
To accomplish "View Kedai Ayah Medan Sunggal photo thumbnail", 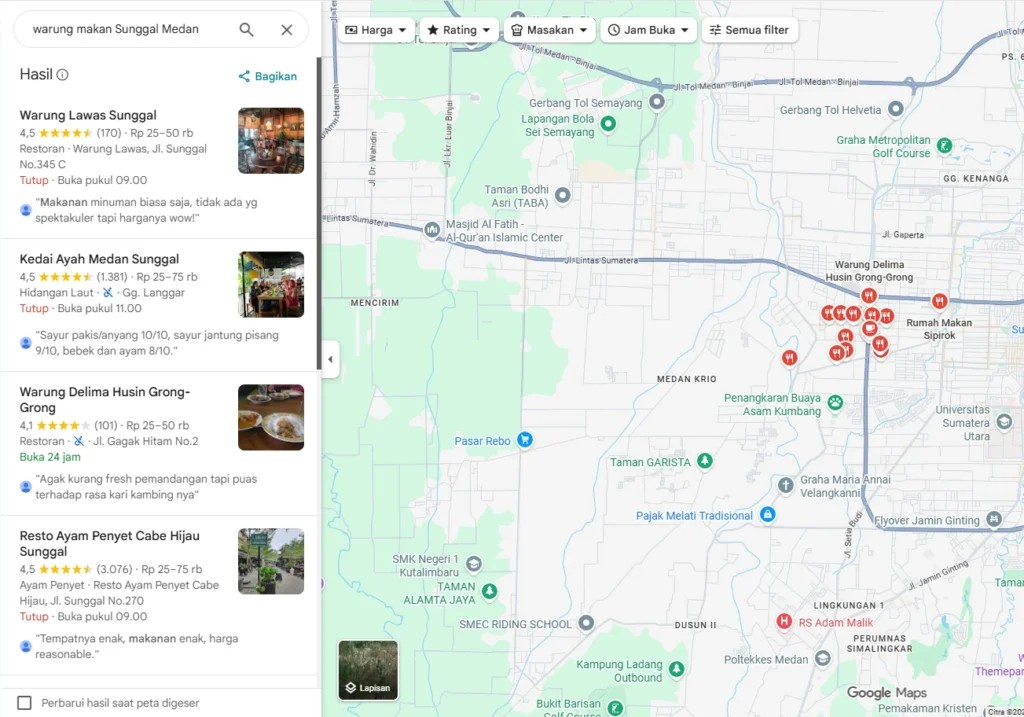I will [x=271, y=285].
